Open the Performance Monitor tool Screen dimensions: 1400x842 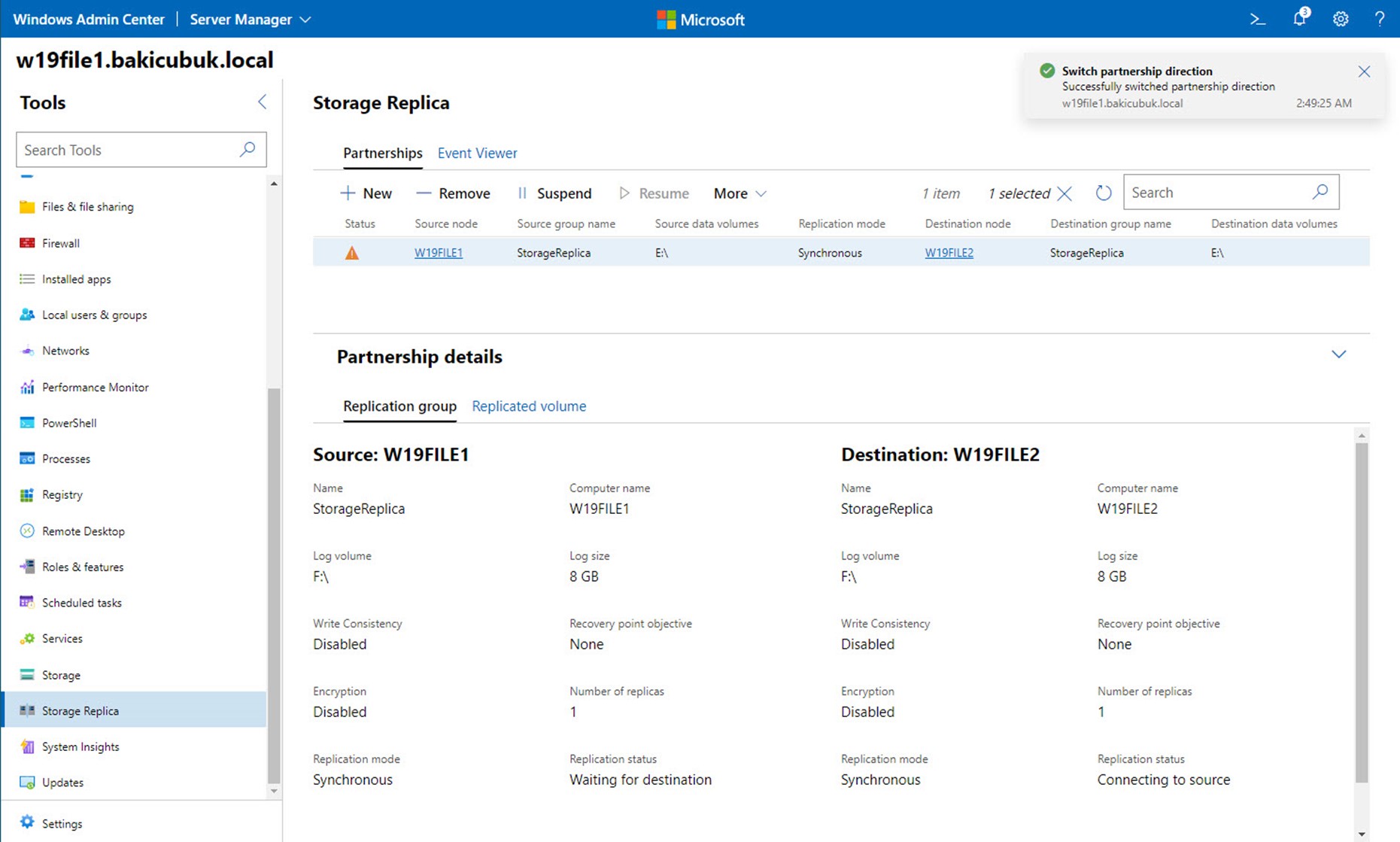pyautogui.click(x=95, y=388)
